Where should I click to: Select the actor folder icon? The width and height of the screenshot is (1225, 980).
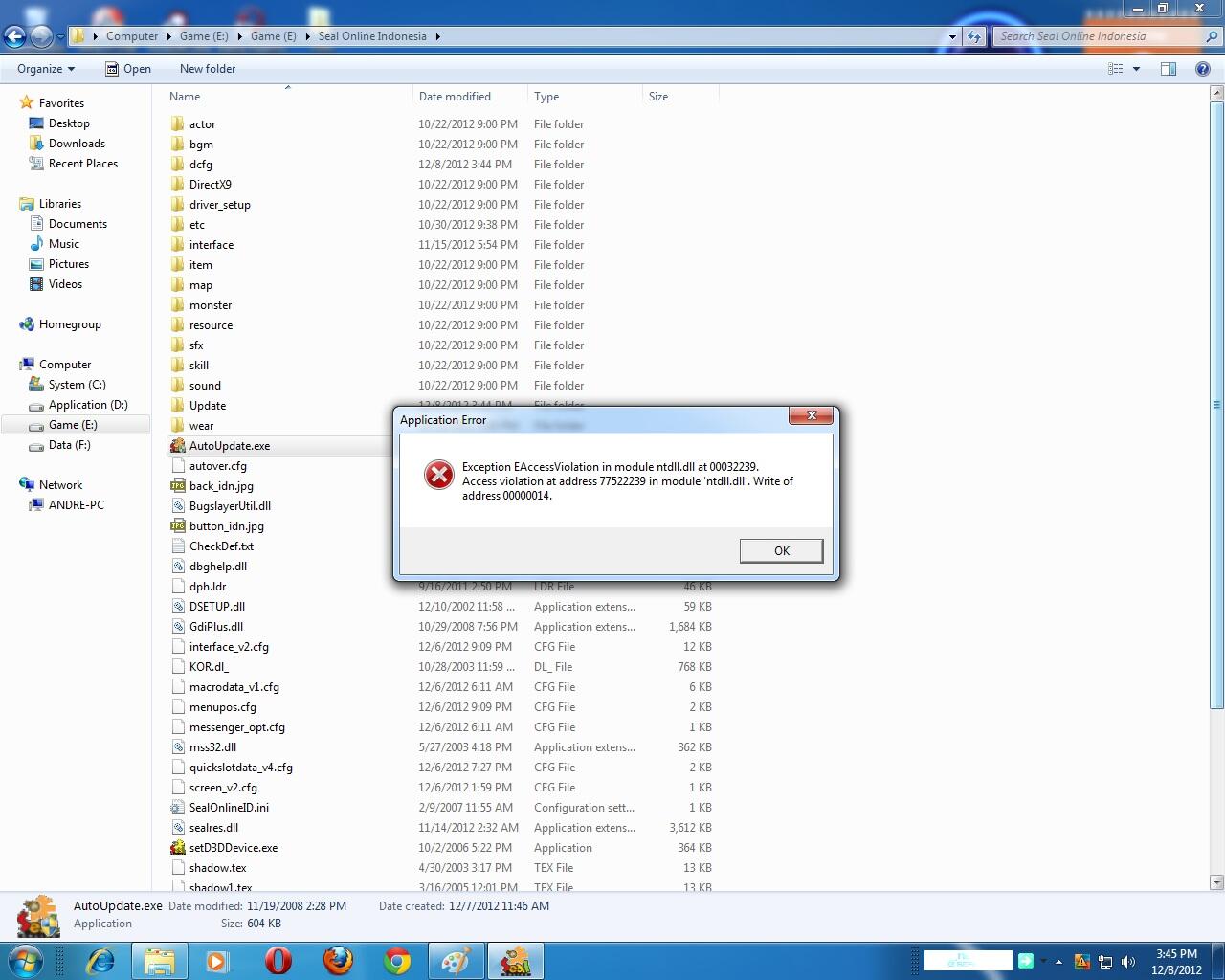(177, 123)
